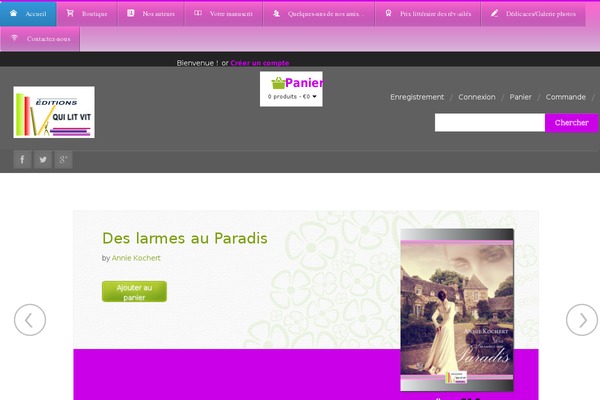Open Dédicaces/Galerie photos menu item

coord(533,14)
